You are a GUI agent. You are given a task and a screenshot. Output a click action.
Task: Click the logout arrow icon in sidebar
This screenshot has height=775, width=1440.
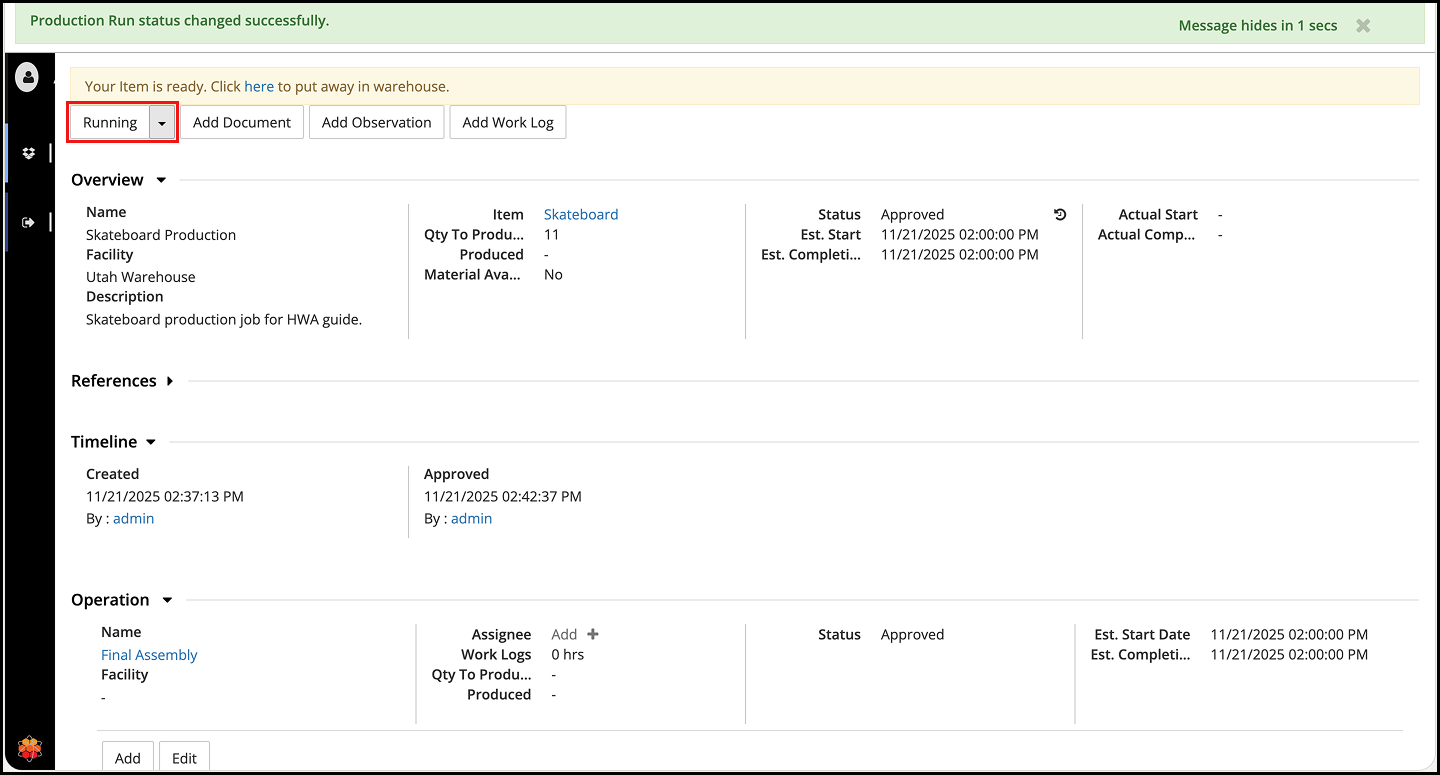(x=28, y=222)
